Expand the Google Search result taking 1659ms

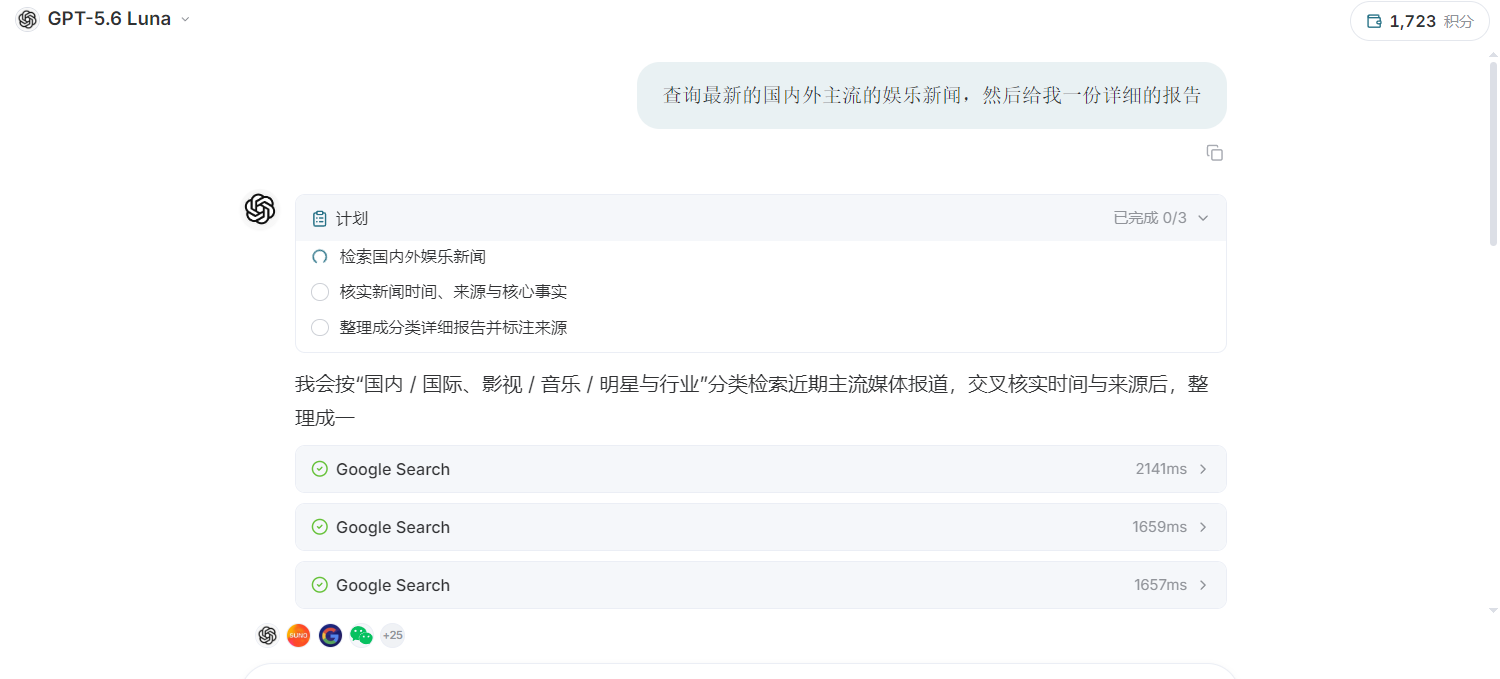pos(760,527)
